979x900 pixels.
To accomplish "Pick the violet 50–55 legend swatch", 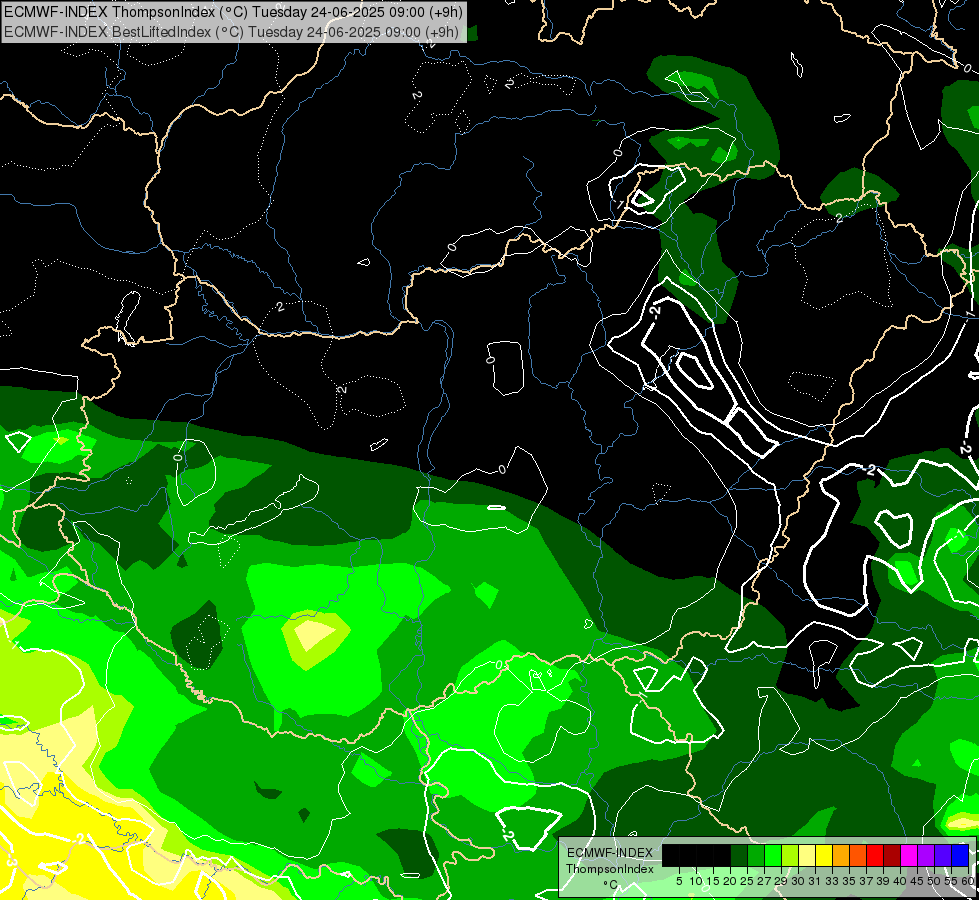I will point(943,855).
